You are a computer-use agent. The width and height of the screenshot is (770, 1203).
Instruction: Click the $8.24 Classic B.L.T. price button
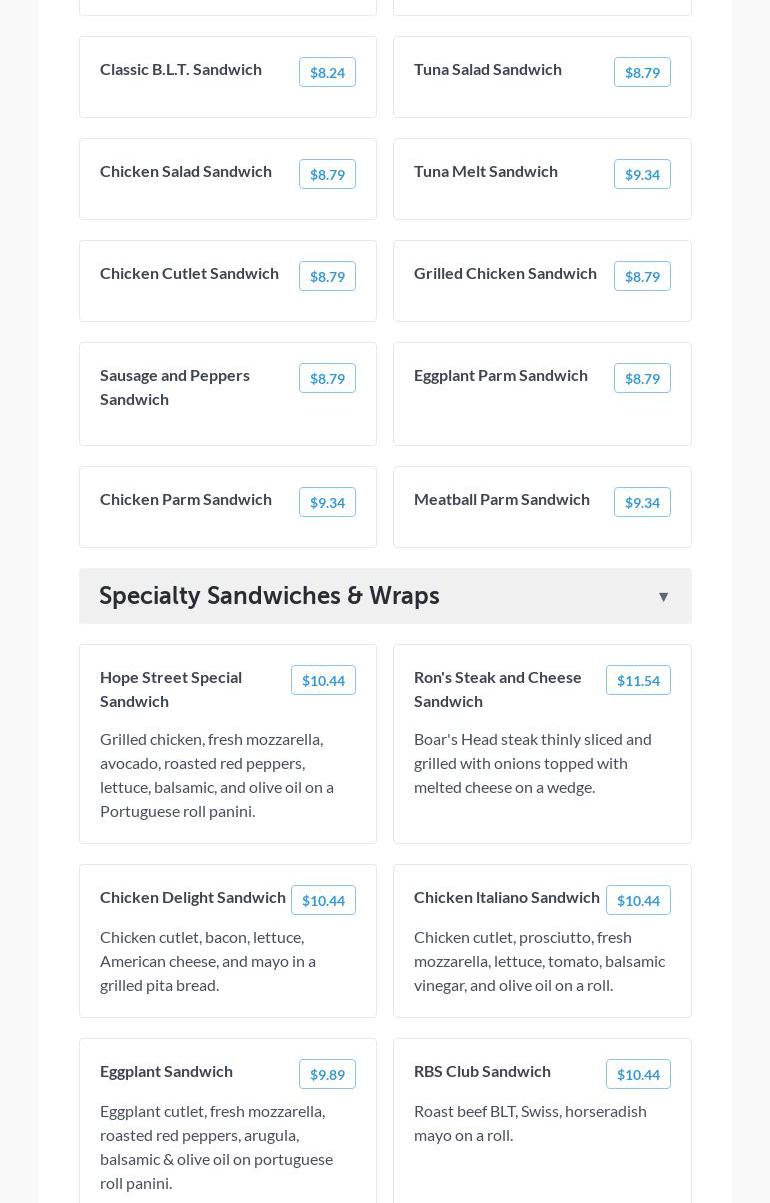[x=327, y=73]
